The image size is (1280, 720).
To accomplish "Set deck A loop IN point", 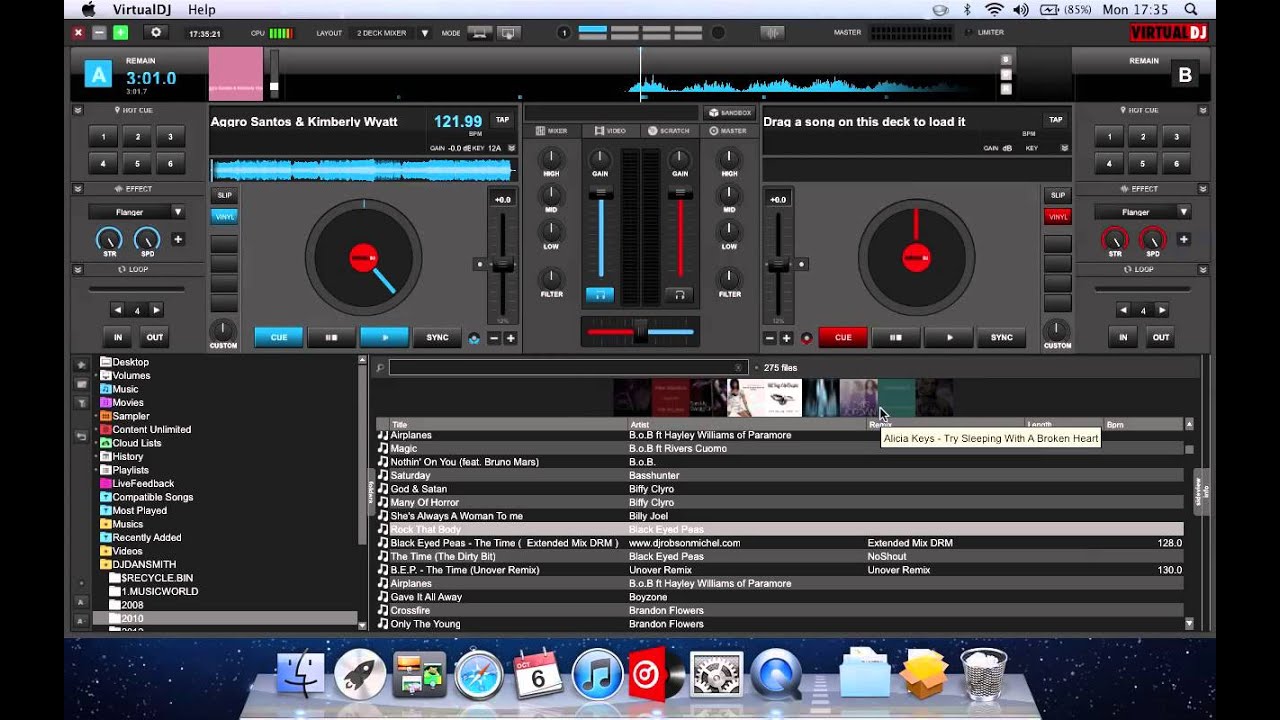I will point(118,337).
